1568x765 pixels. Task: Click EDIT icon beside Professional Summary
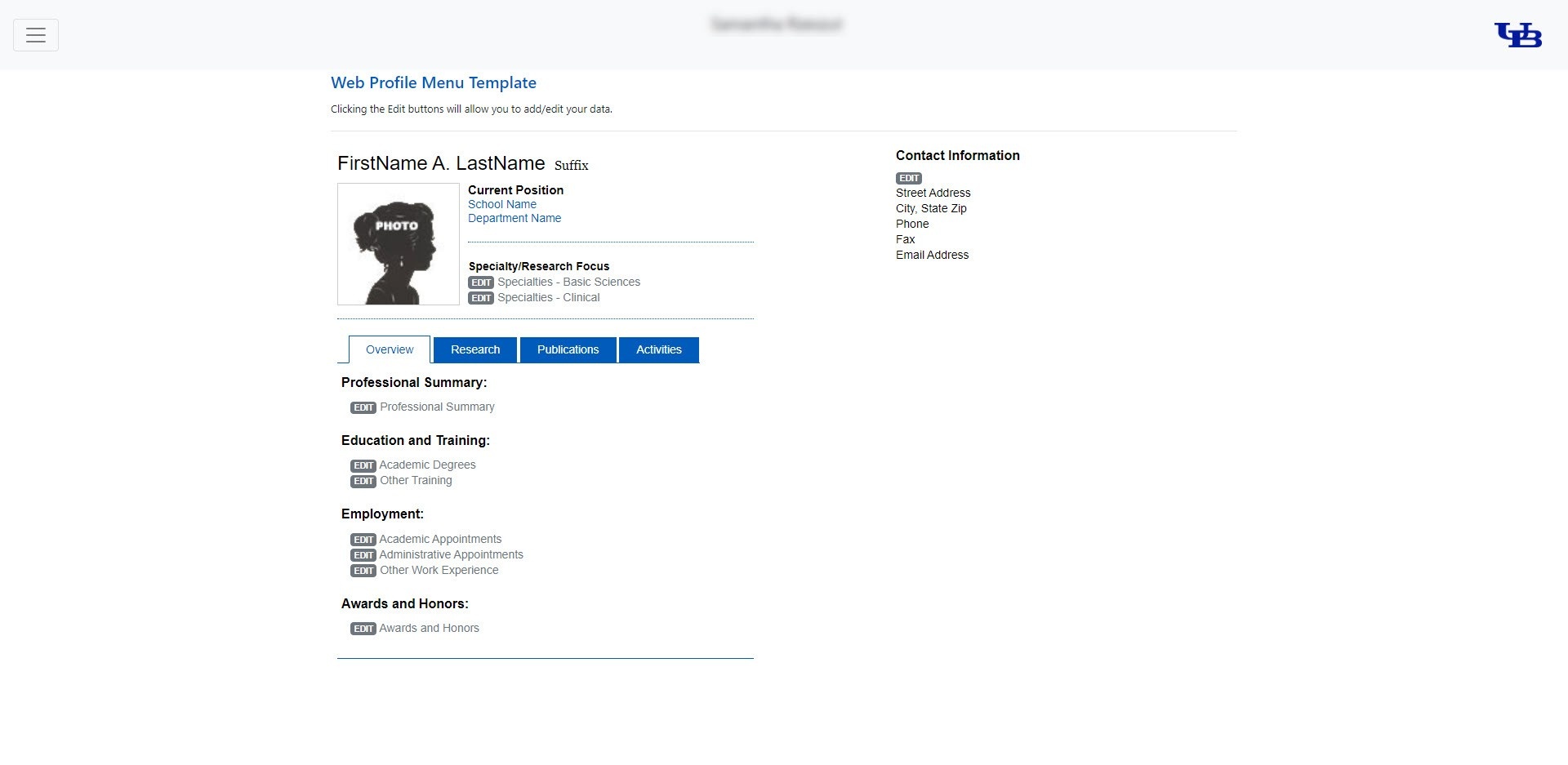(x=363, y=407)
